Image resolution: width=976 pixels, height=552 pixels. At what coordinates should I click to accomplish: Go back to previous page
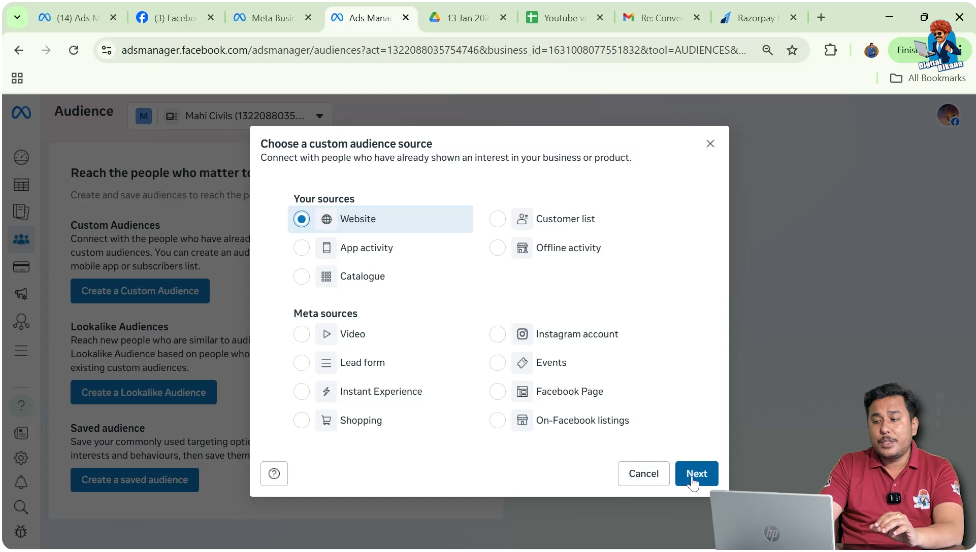(x=19, y=50)
